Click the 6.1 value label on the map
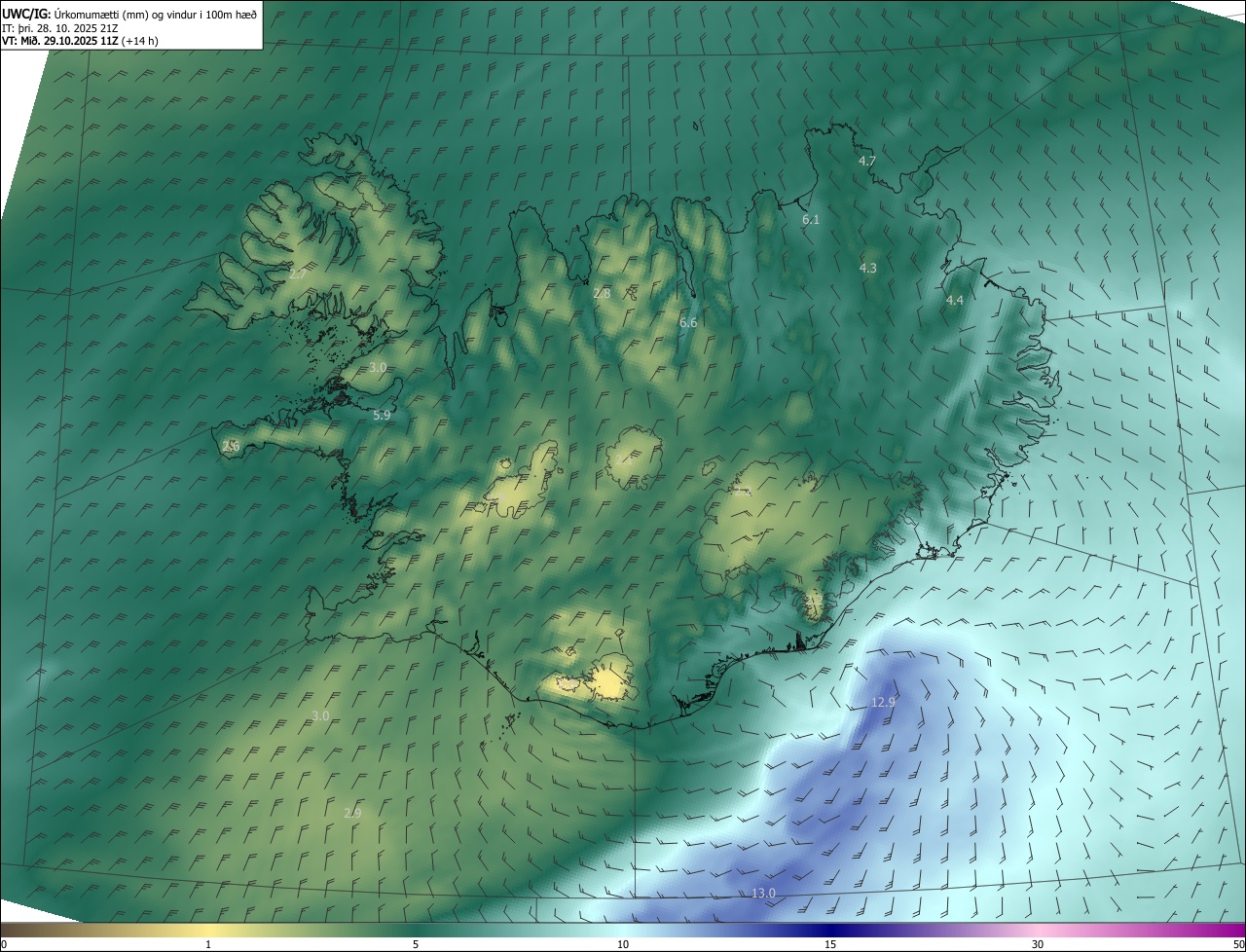Image resolution: width=1246 pixels, height=952 pixels. click(811, 220)
